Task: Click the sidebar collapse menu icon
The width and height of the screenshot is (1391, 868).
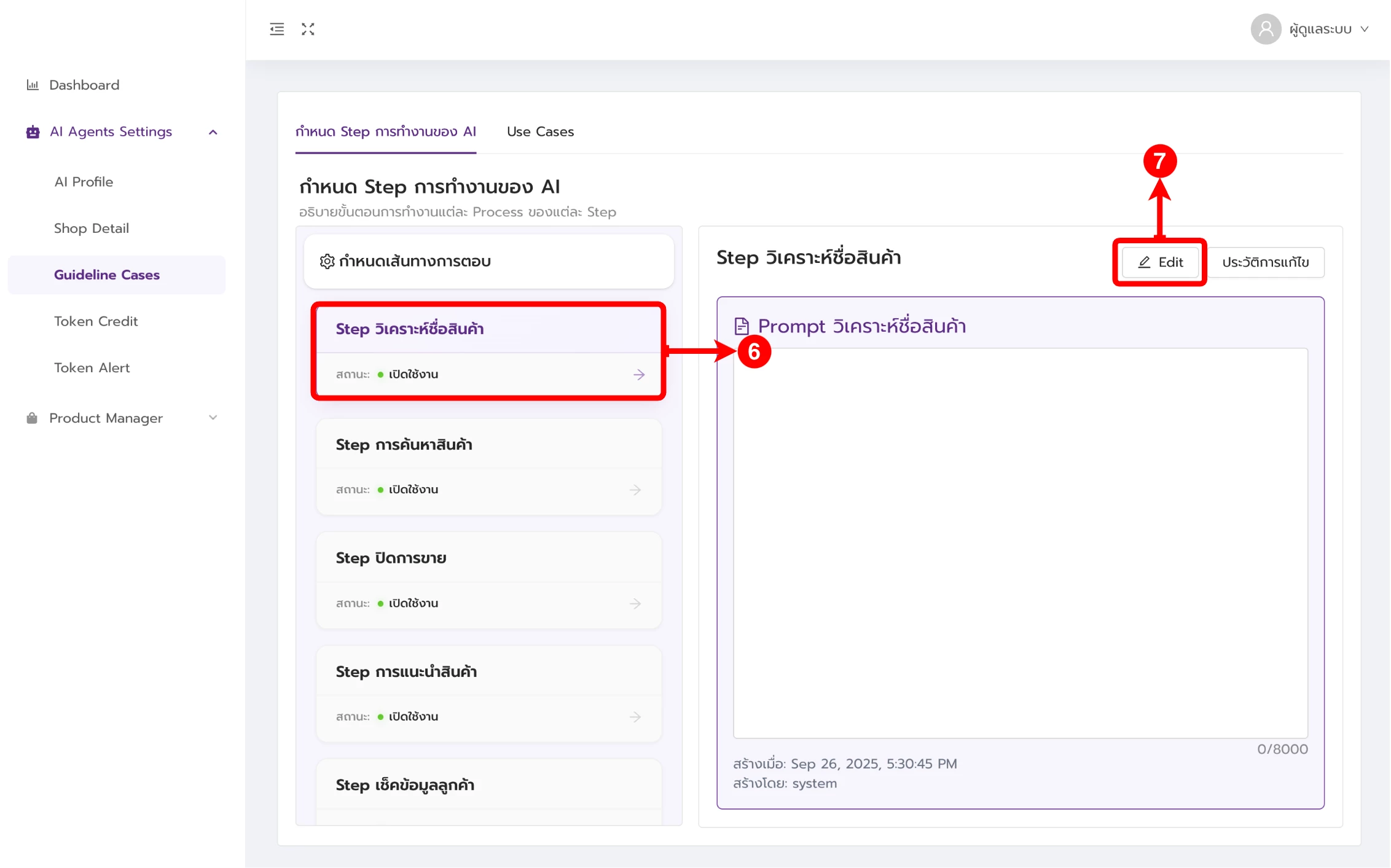Action: click(x=276, y=29)
